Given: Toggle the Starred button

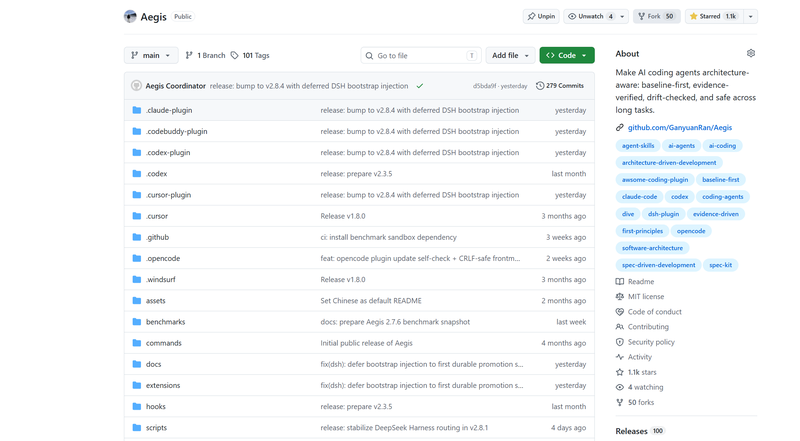Looking at the screenshot, I should [x=714, y=16].
